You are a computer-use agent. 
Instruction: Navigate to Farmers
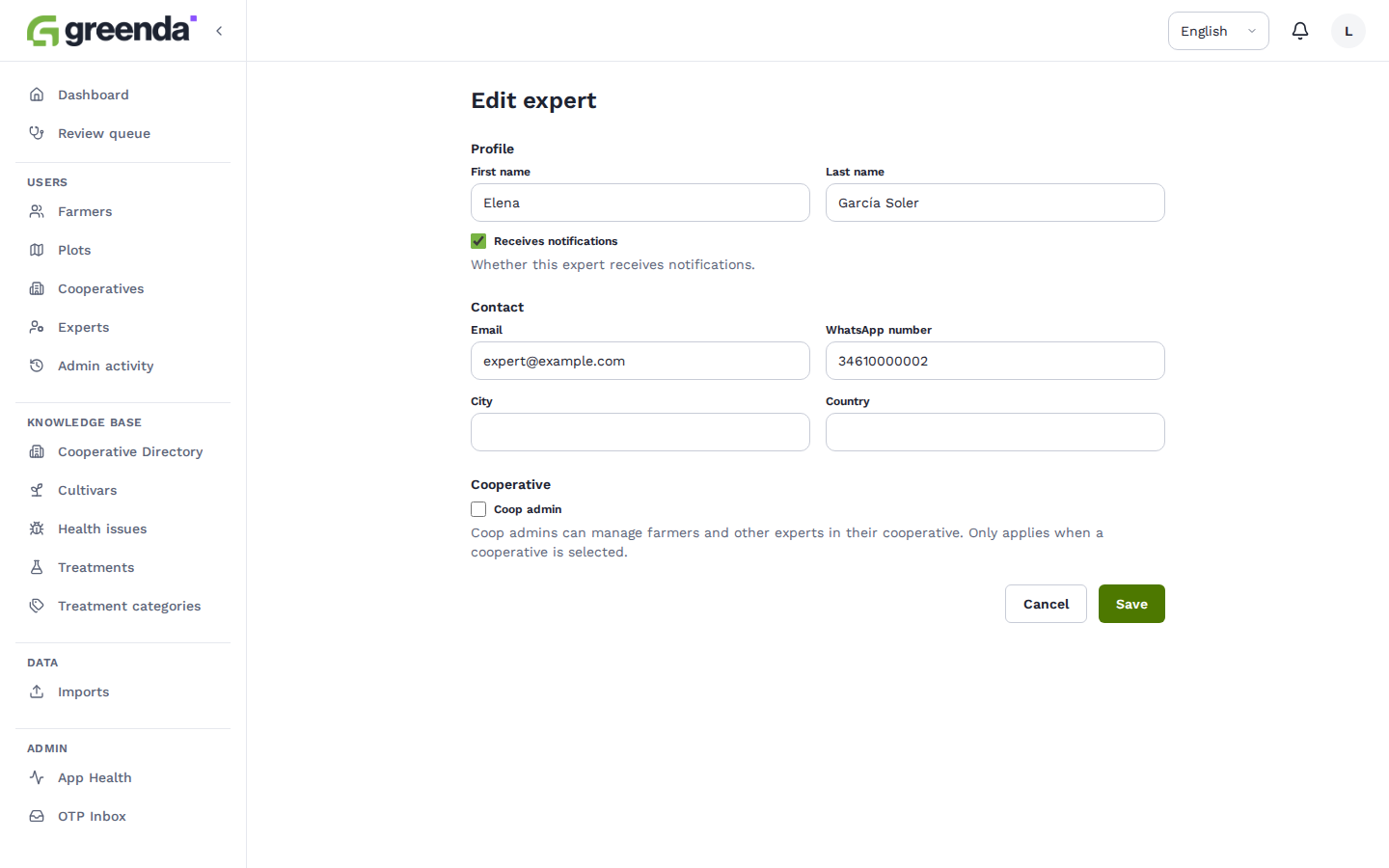(123, 211)
